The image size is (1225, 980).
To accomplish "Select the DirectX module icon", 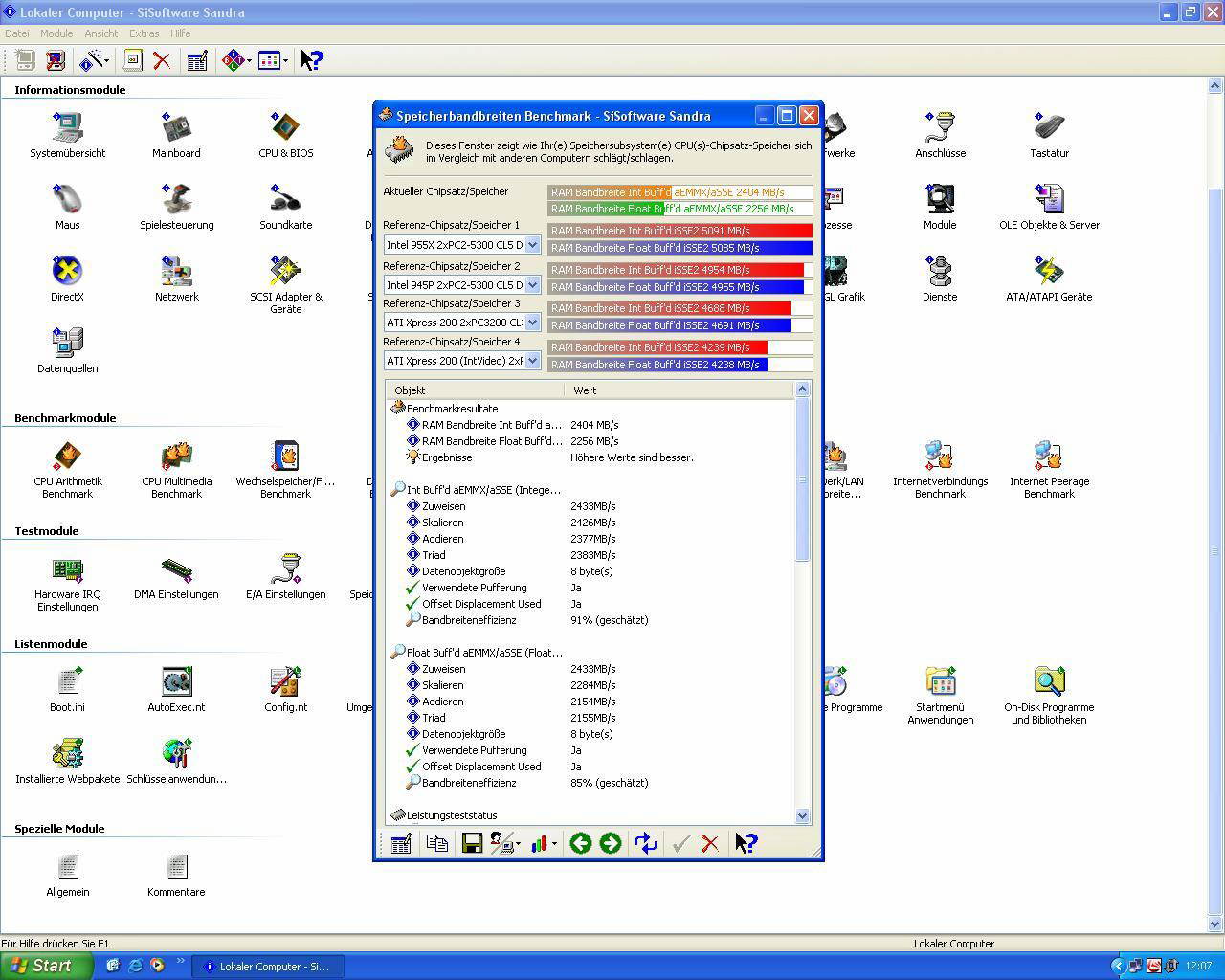I will pos(67,278).
